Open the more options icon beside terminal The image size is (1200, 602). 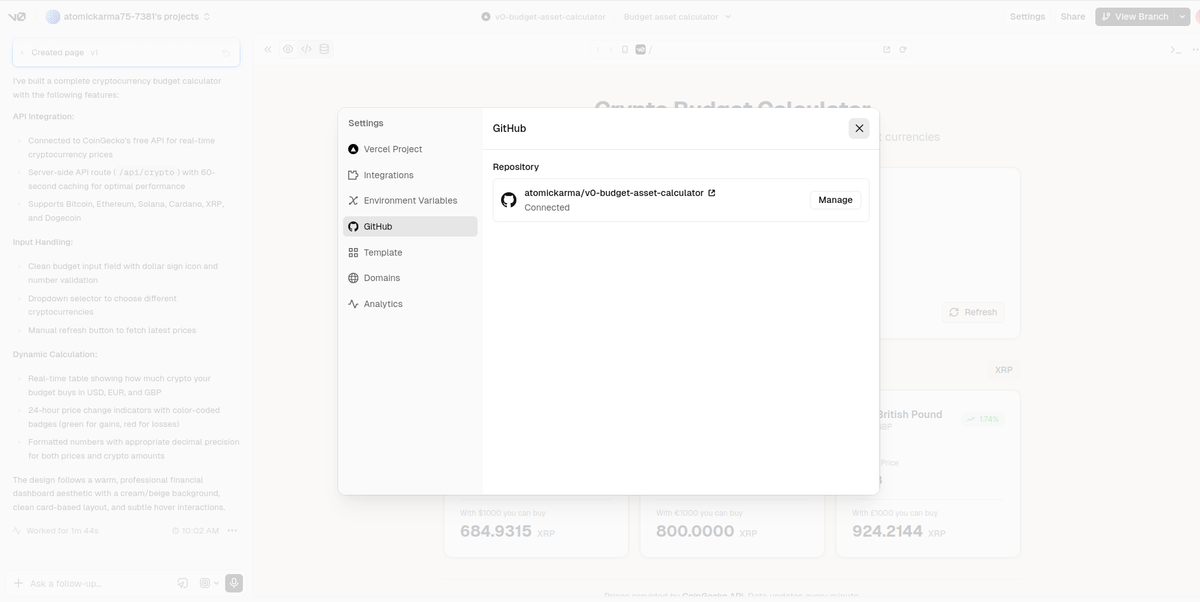1194,49
